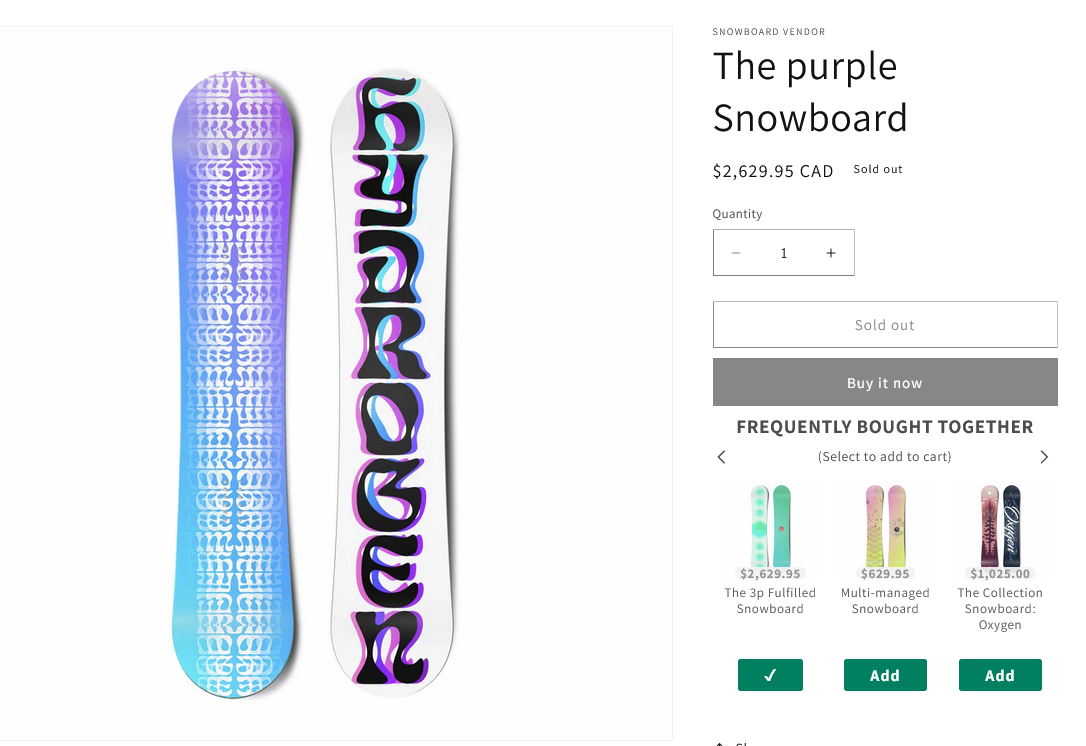This screenshot has height=746, width=1086.
Task: Click the wide Sold out button
Action: click(885, 325)
